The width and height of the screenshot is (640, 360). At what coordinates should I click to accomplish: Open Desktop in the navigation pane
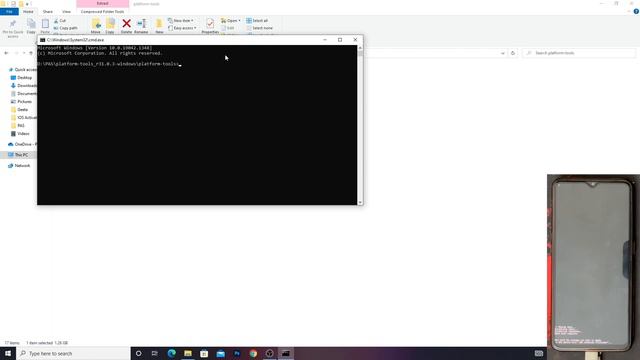click(21, 78)
